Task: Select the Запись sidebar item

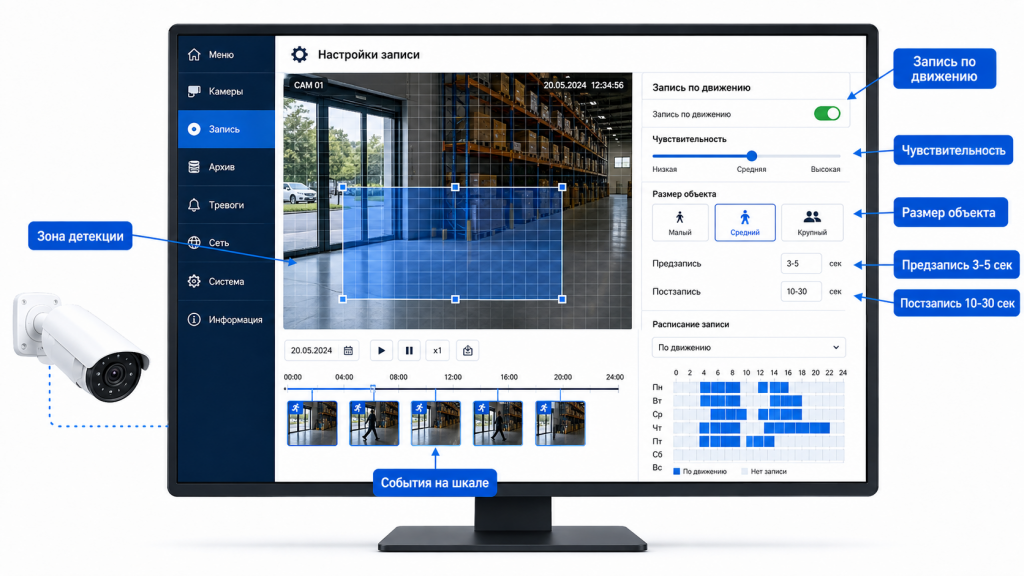Action: coord(226,129)
